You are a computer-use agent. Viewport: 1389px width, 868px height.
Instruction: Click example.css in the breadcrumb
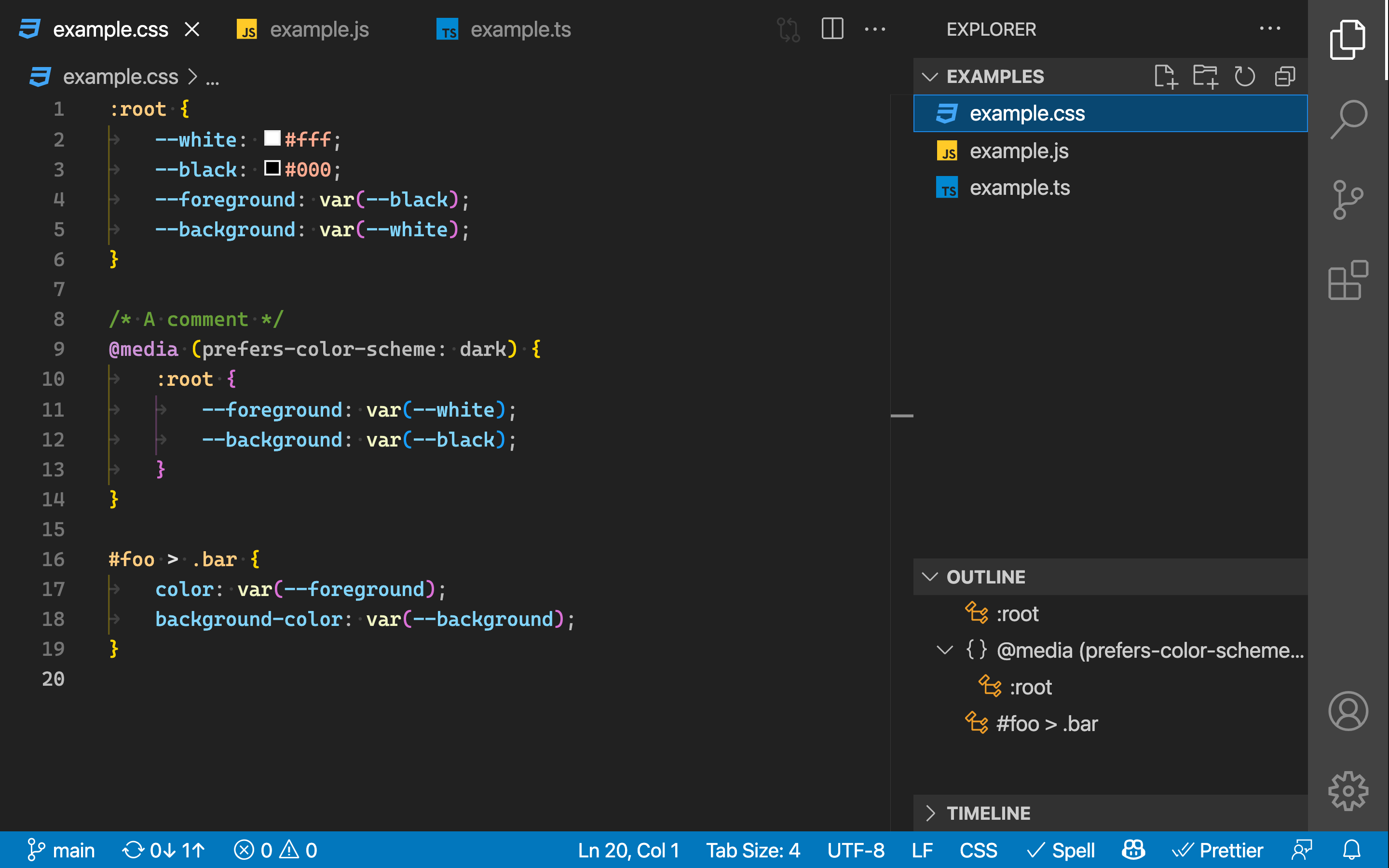(x=121, y=76)
